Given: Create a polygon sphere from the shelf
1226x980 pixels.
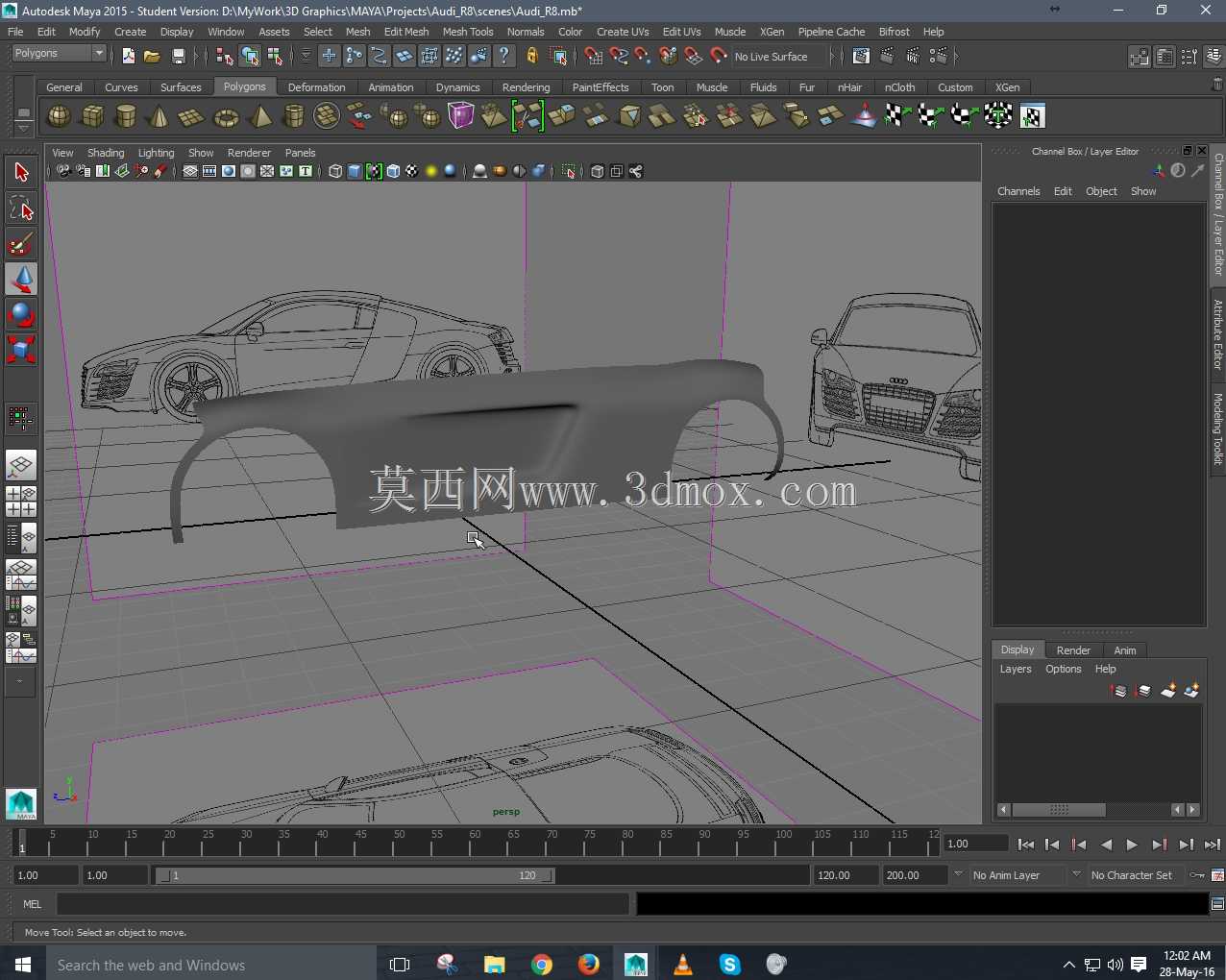Looking at the screenshot, I should pos(60,116).
